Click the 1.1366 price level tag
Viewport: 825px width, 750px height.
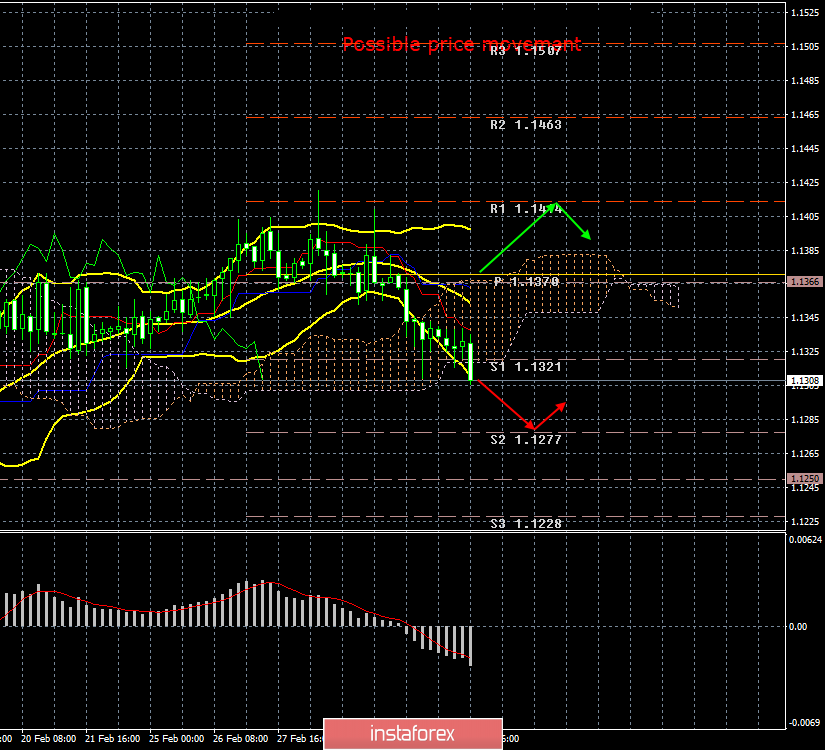(x=804, y=282)
